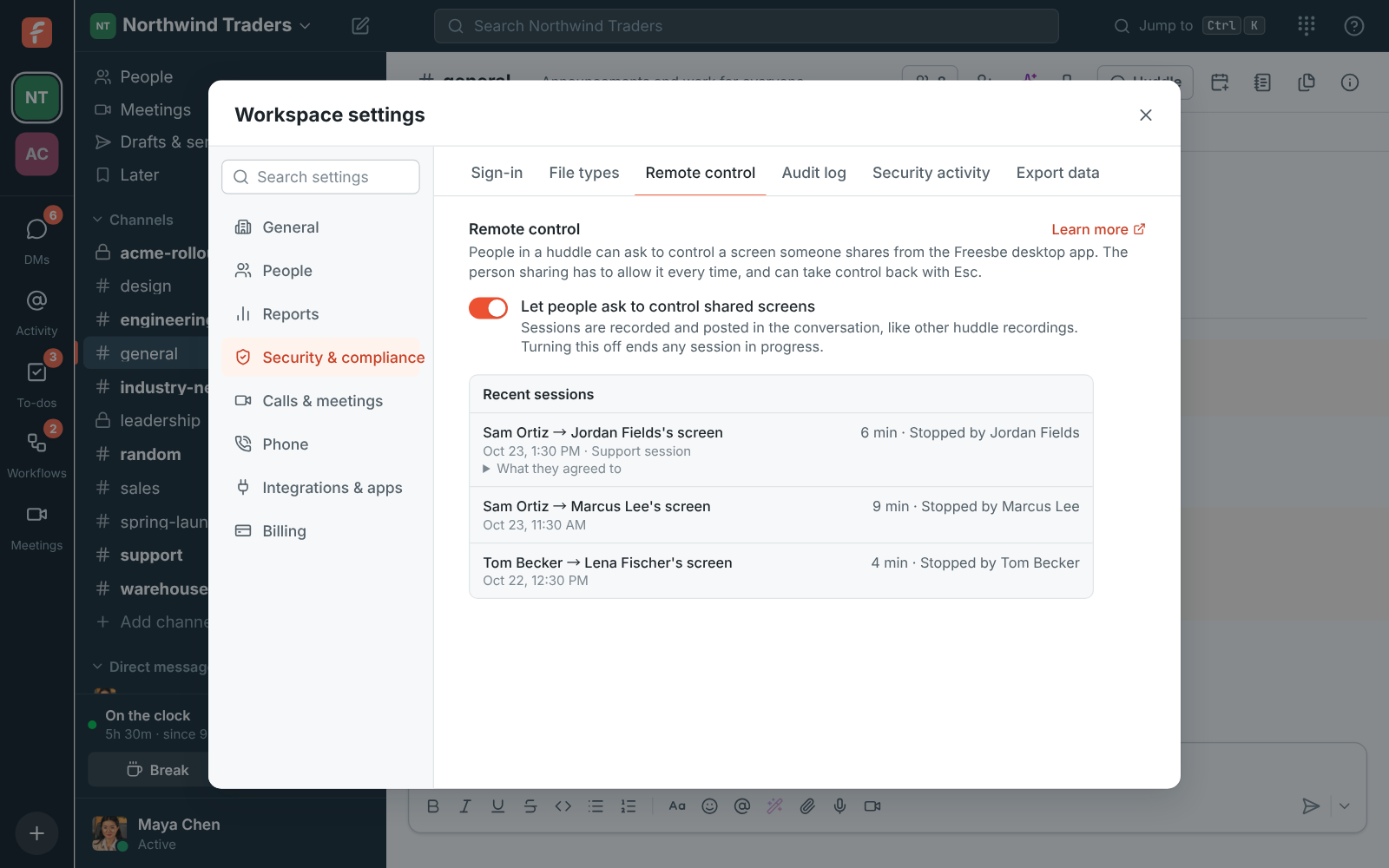Viewport: 1389px width, 868px height.
Task: Open the help question mark icon
Action: click(x=1354, y=26)
